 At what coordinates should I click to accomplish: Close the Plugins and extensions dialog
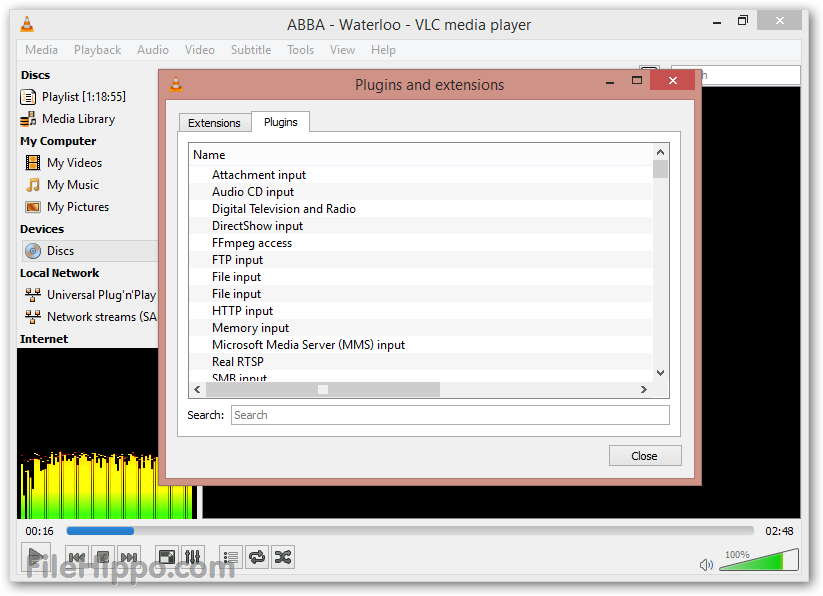645,455
